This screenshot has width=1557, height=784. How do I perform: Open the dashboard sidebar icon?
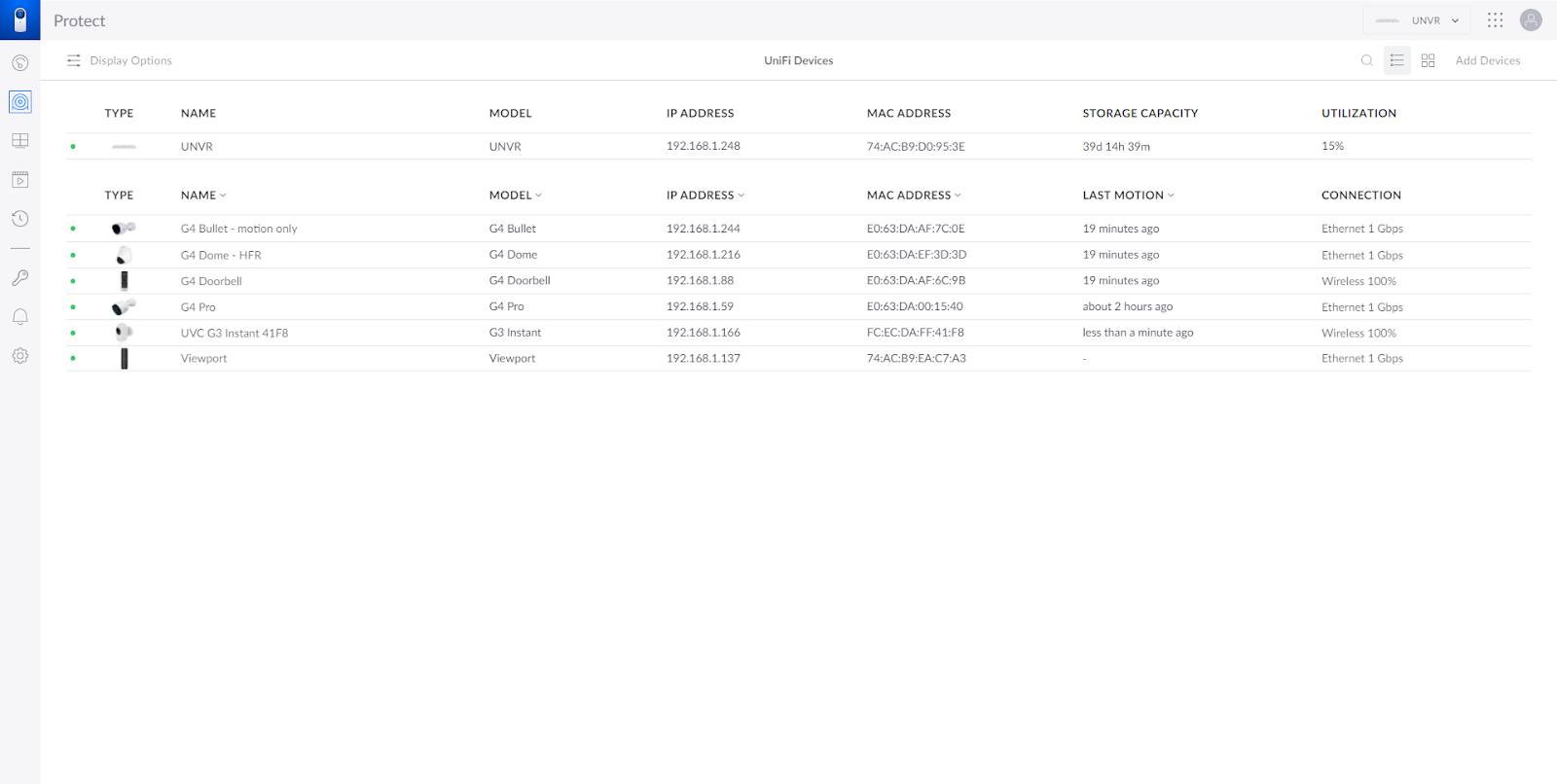point(19,63)
